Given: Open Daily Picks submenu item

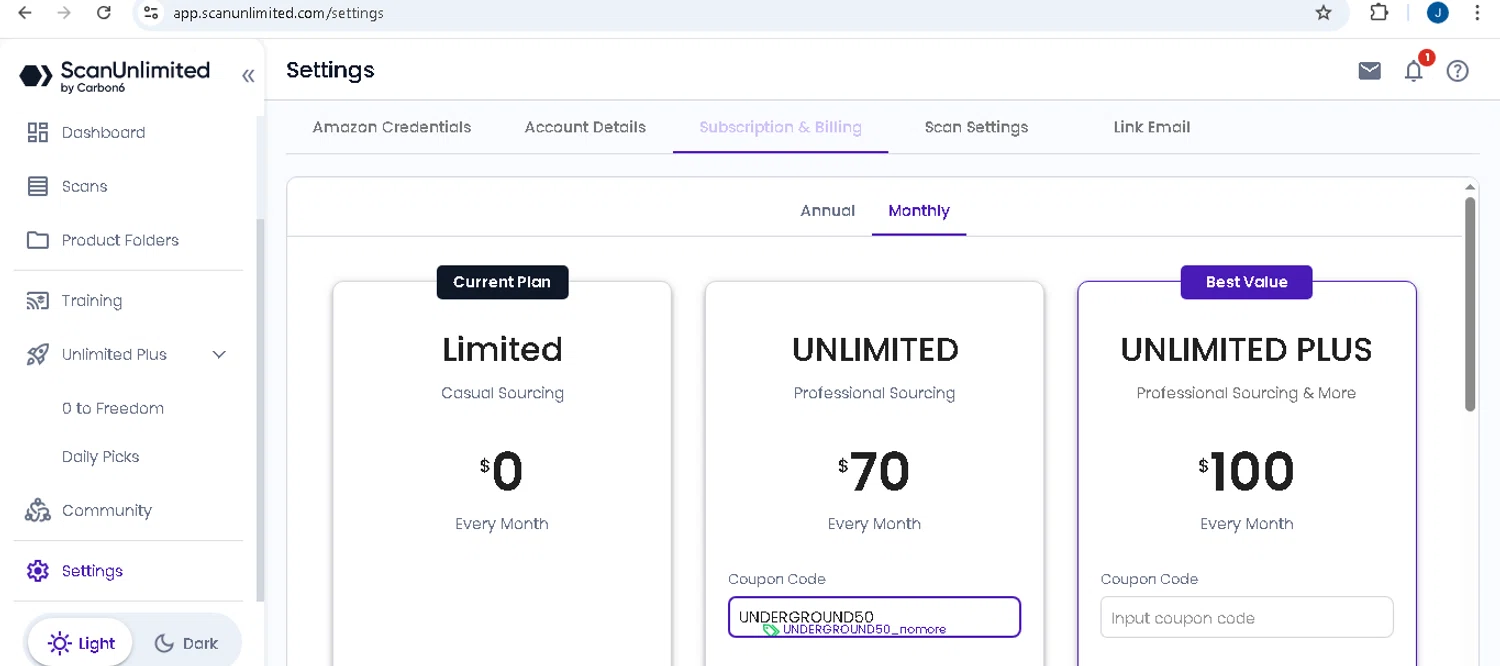Looking at the screenshot, I should pyautogui.click(x=100, y=456).
